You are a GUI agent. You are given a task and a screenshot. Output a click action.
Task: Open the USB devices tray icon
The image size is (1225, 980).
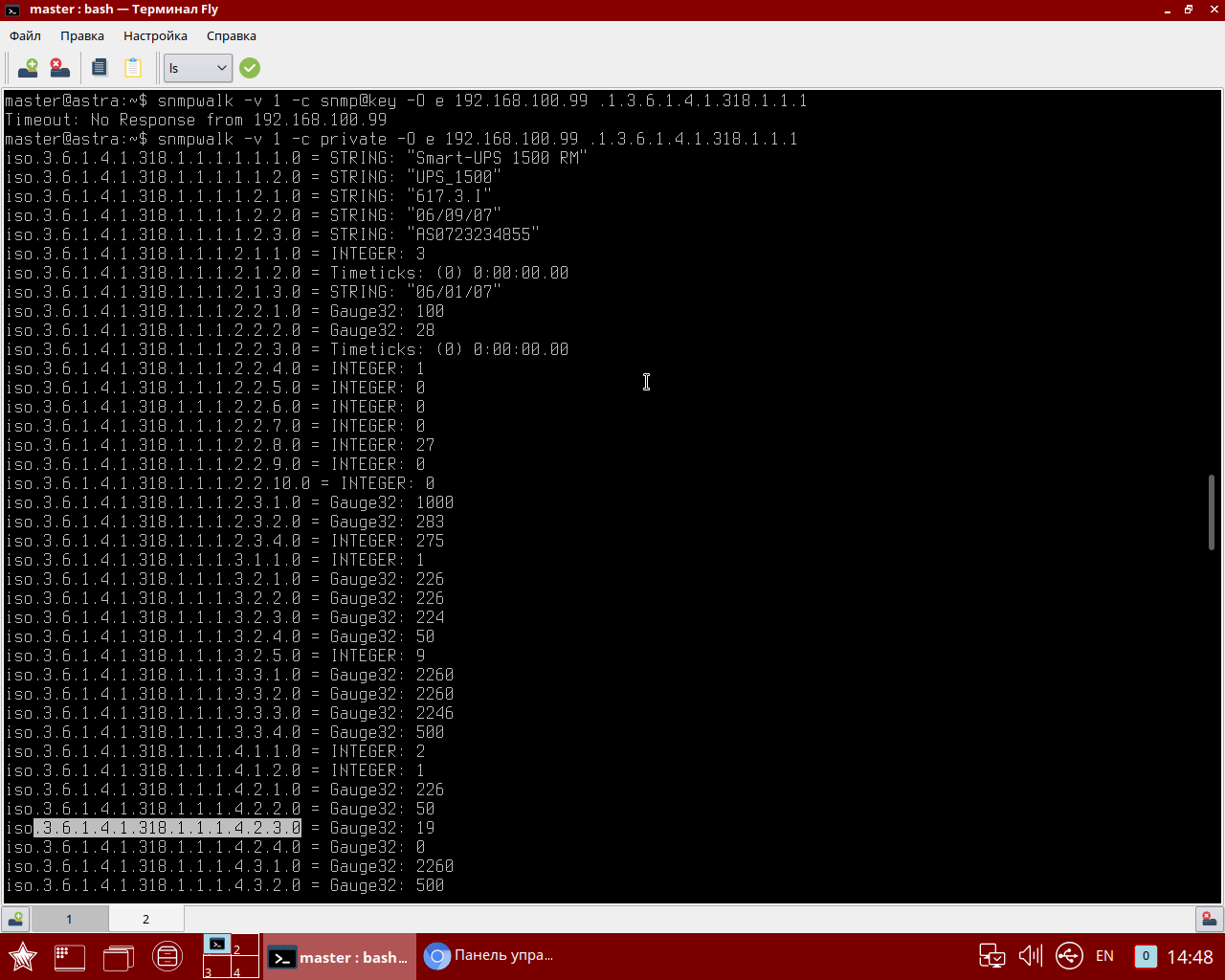click(1069, 955)
